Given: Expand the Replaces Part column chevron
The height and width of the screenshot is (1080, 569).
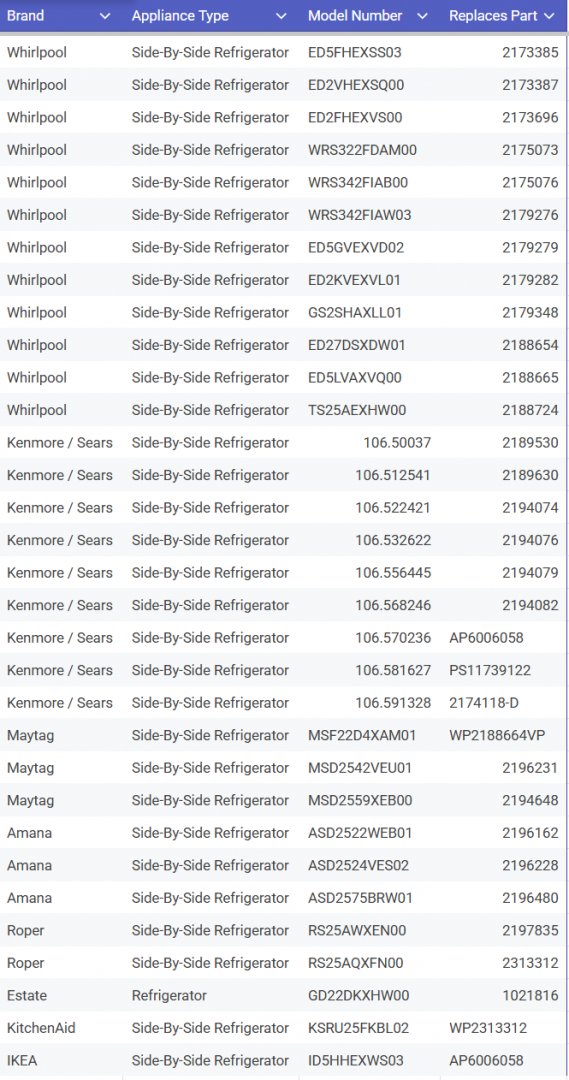Looking at the screenshot, I should (x=549, y=16).
